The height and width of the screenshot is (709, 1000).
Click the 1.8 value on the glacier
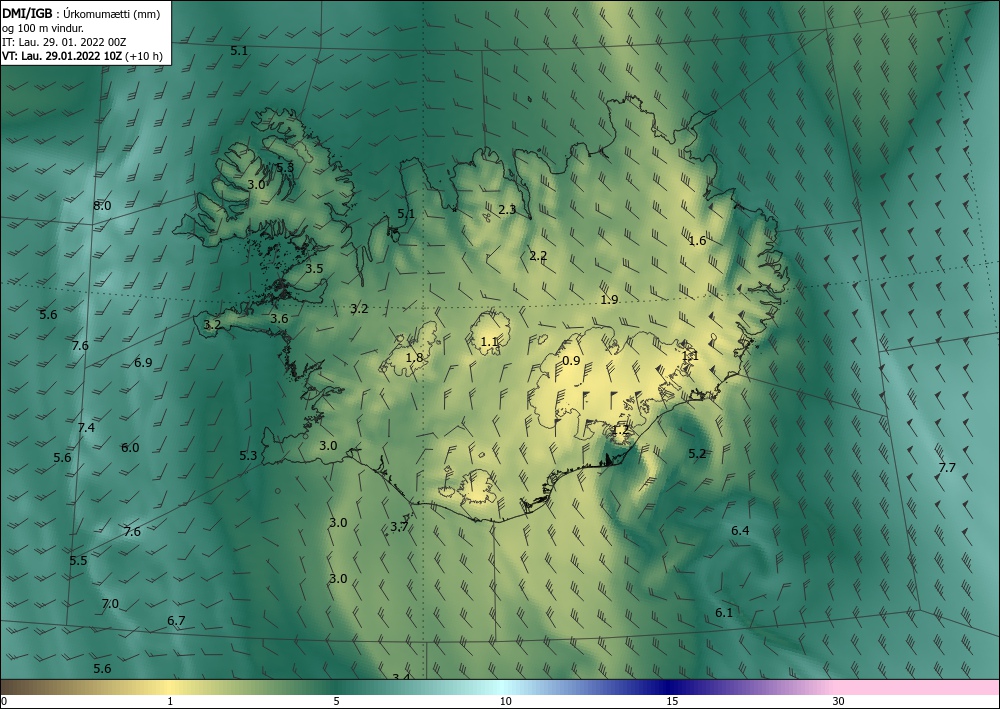pos(415,357)
